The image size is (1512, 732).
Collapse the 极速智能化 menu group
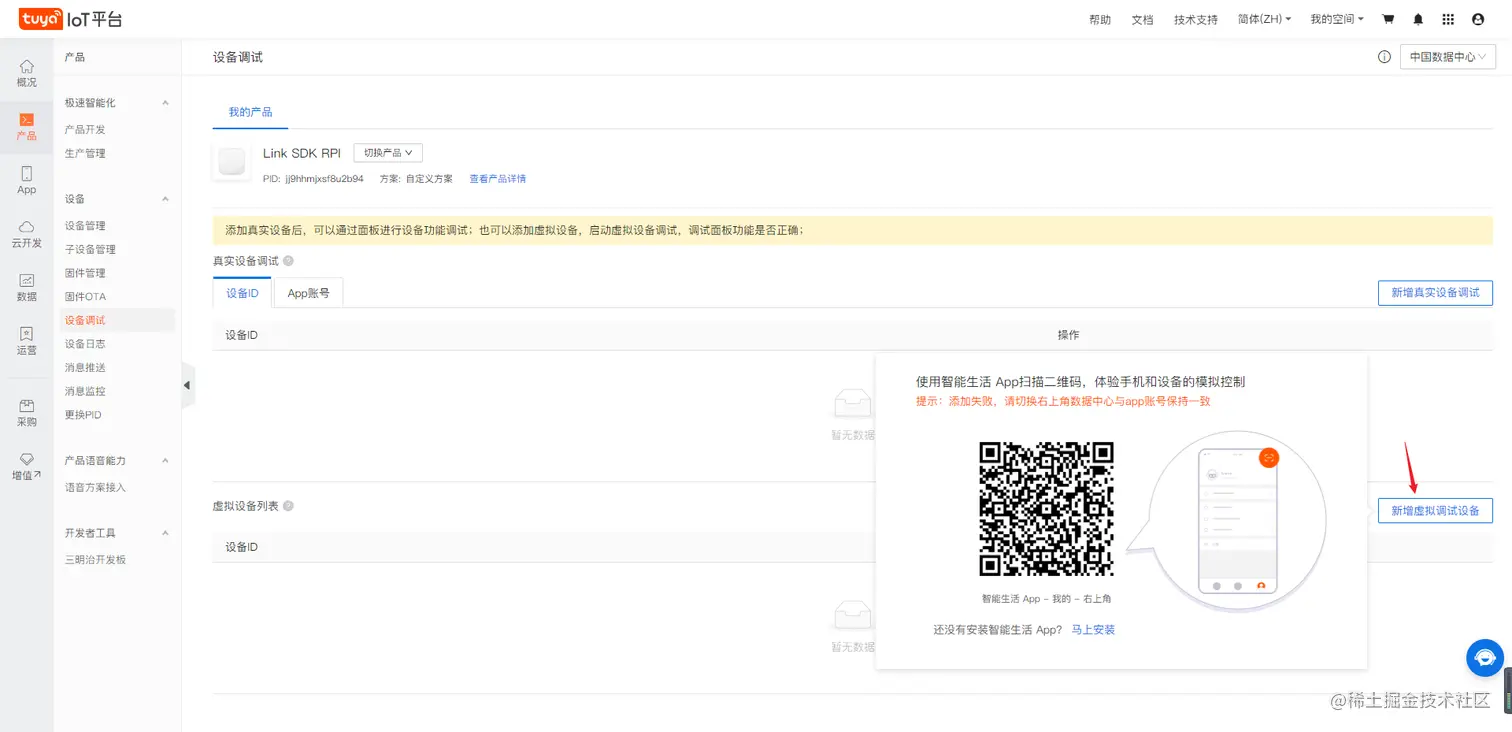(166, 103)
